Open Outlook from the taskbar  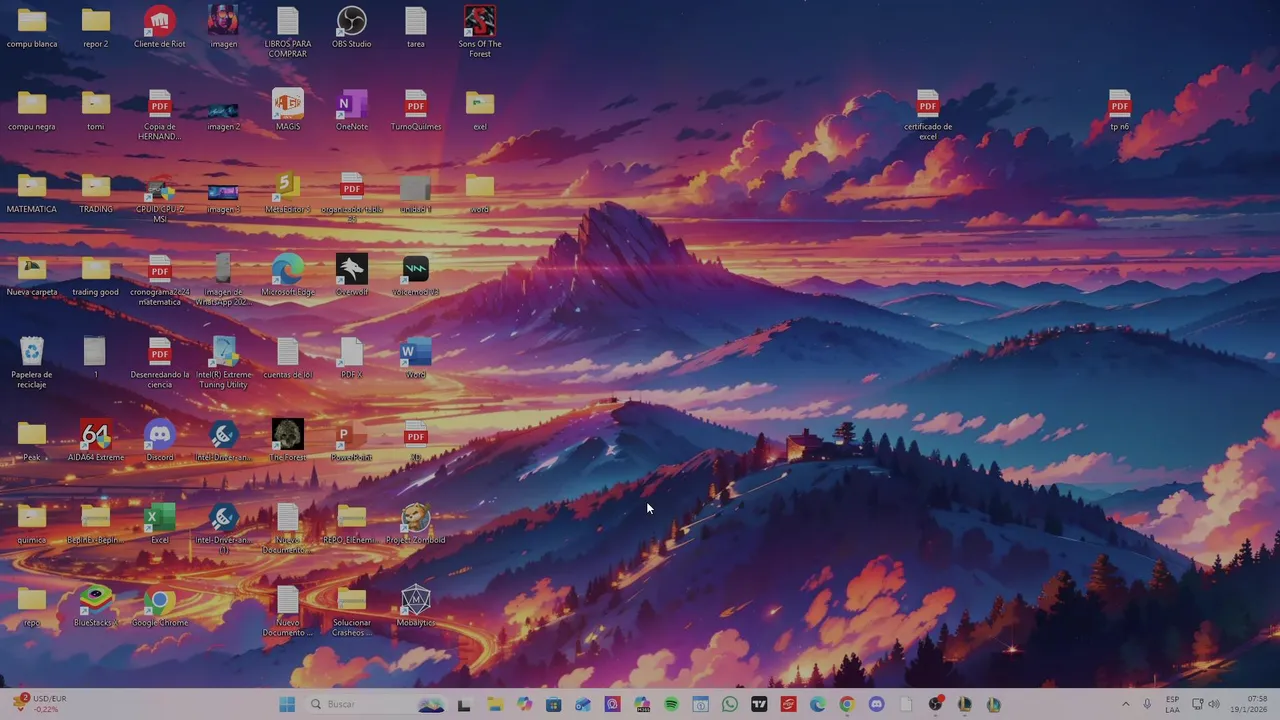coord(583,704)
